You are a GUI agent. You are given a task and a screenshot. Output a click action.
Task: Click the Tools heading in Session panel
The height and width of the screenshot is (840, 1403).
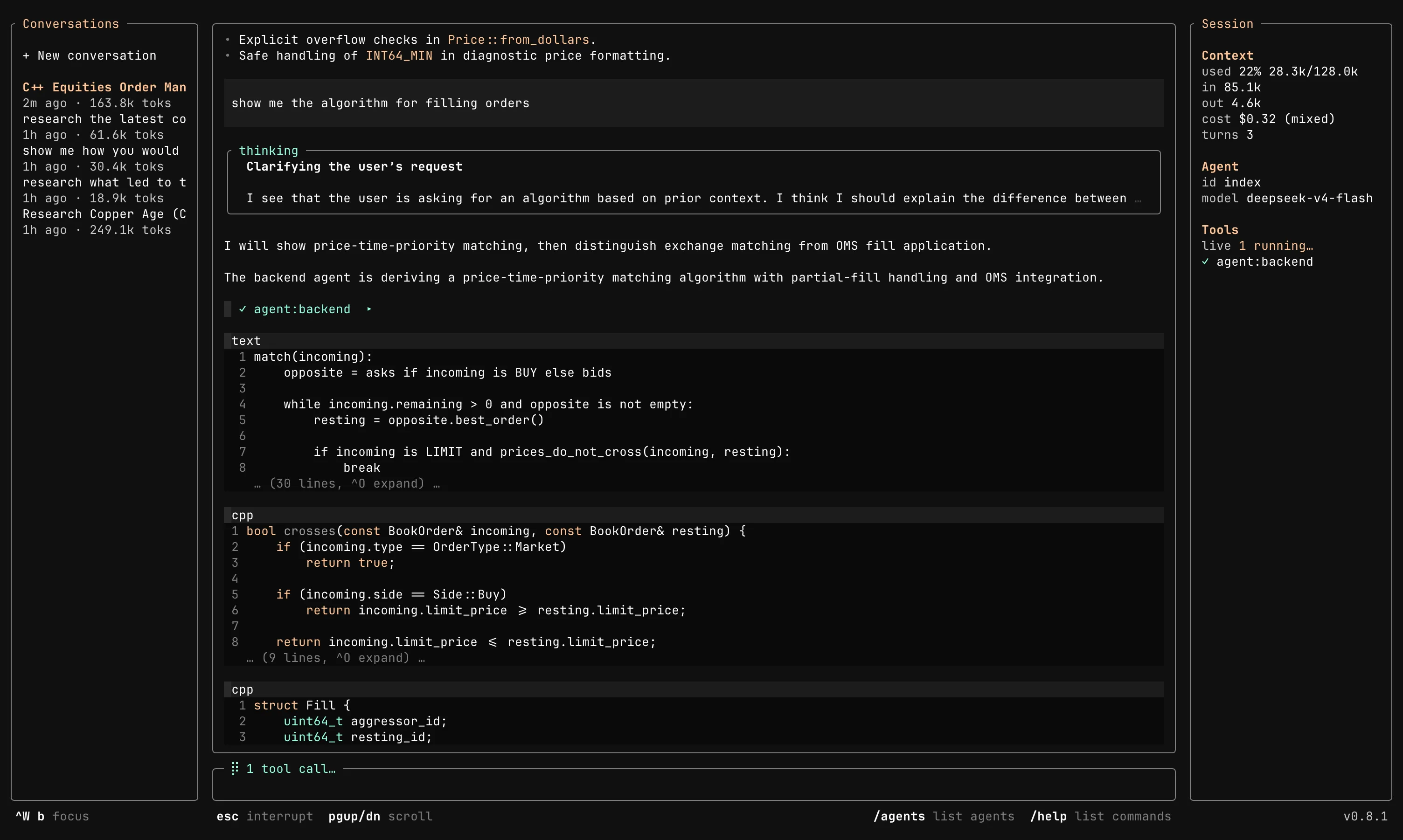click(x=1220, y=230)
